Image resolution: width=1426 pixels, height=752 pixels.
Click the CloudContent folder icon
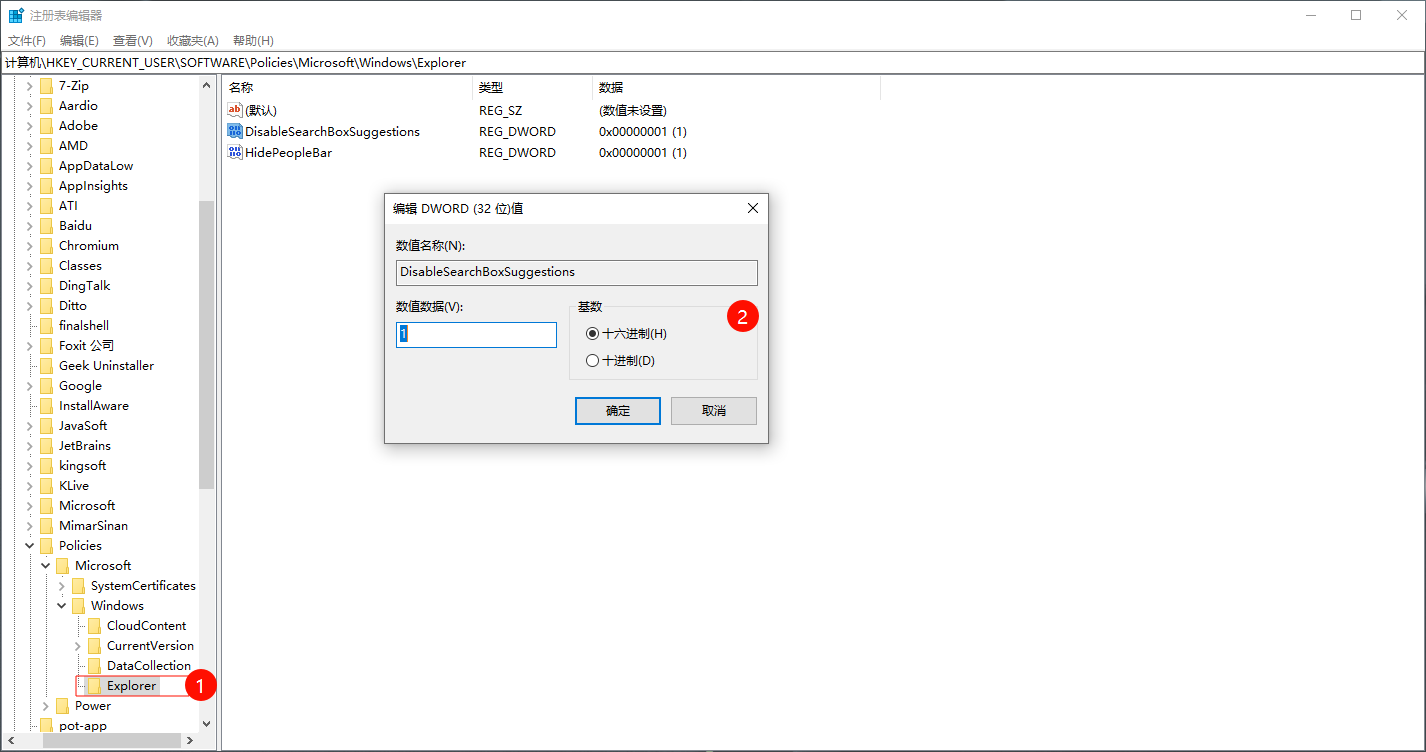click(95, 626)
